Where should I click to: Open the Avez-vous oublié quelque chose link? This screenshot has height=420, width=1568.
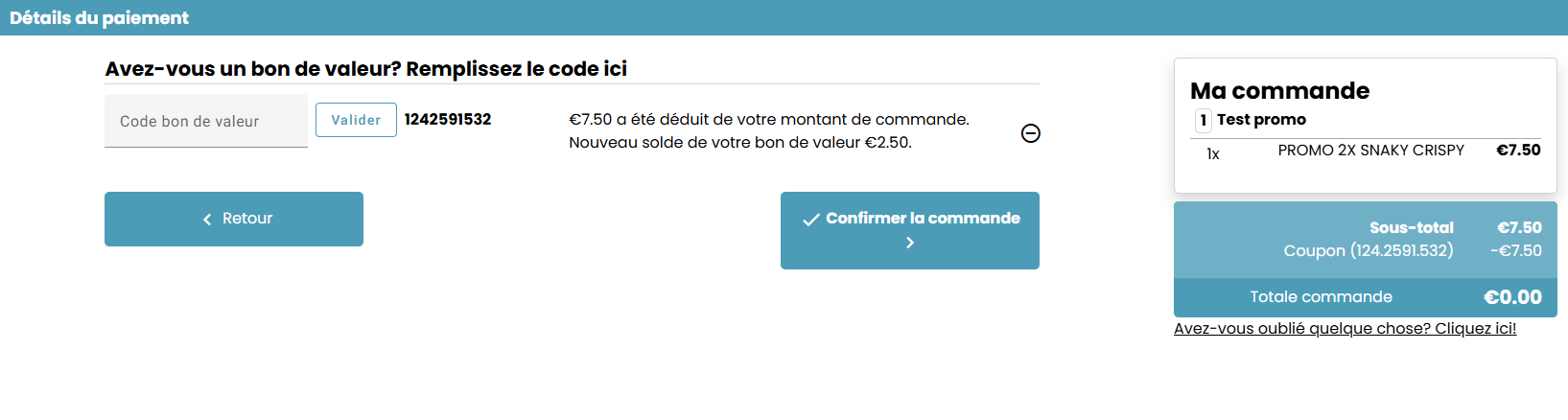1345,328
